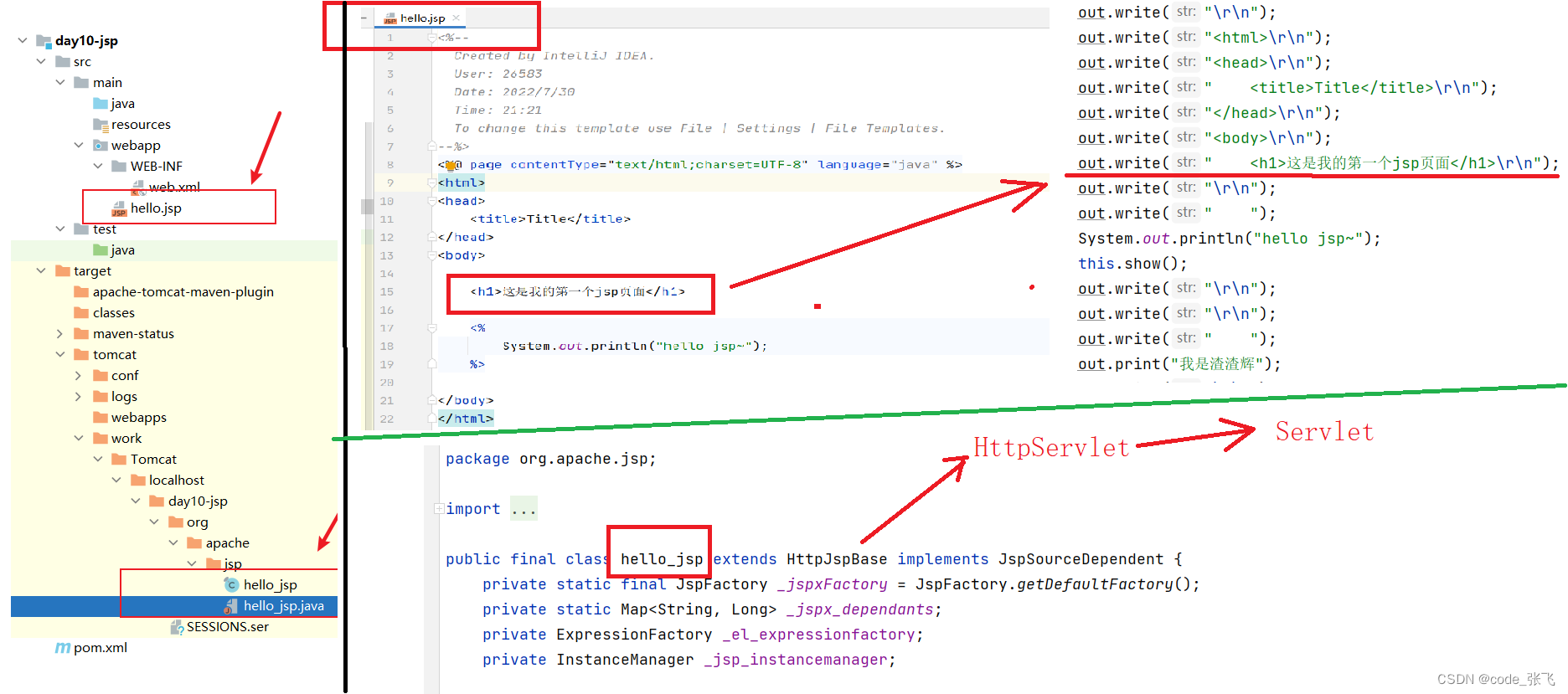
Task: Click the _jsp_instancemanager field name
Action: pyautogui.click(x=795, y=660)
